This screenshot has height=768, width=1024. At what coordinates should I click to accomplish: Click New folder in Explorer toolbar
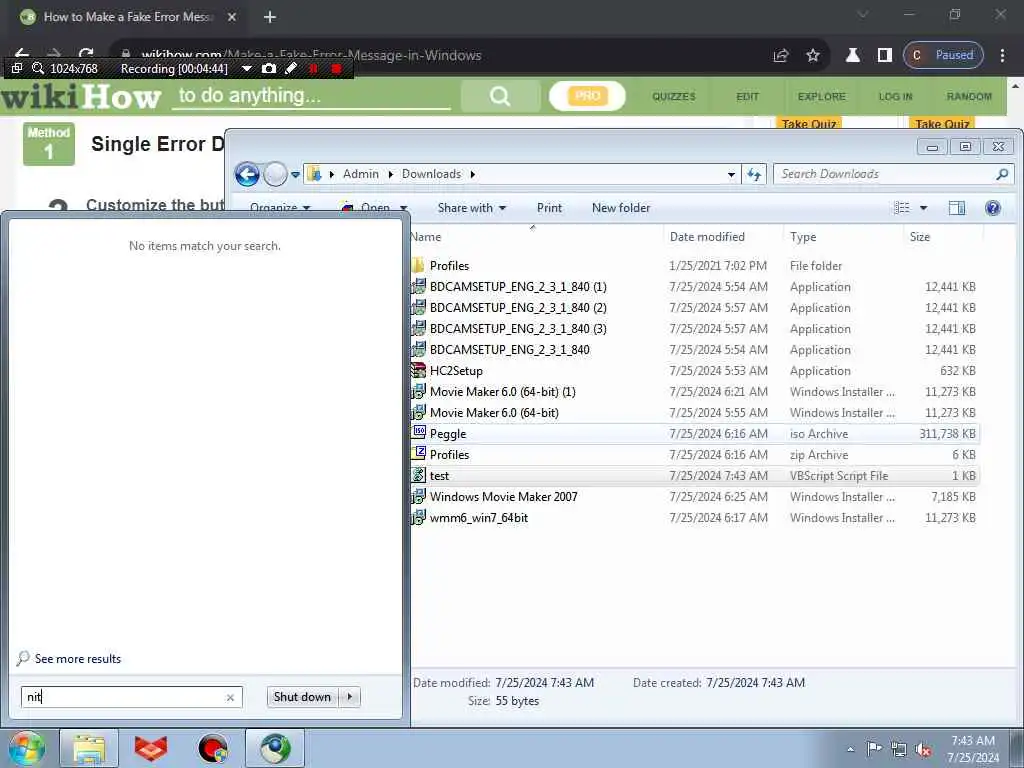point(620,208)
